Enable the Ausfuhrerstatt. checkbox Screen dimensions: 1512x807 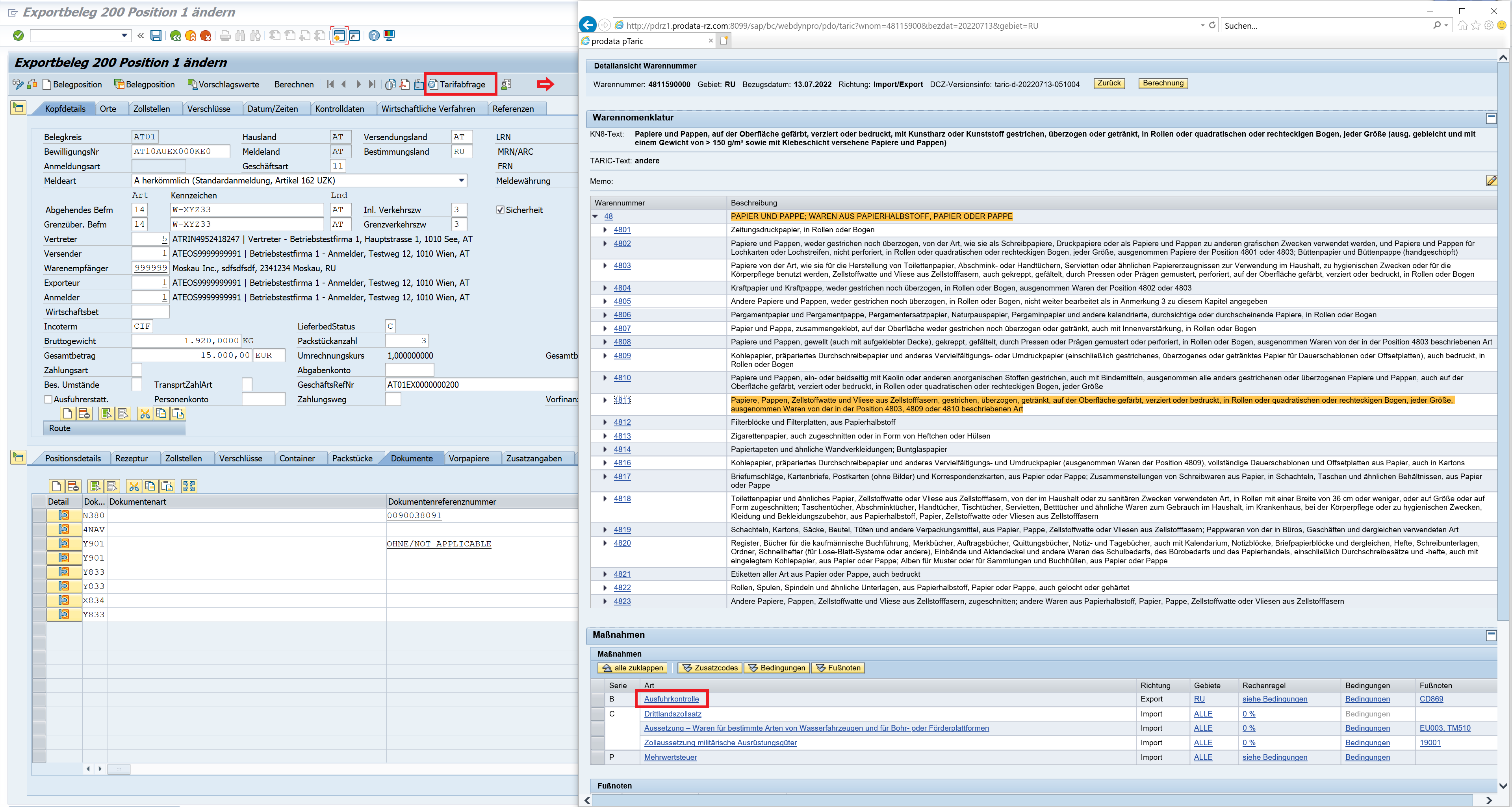48,400
